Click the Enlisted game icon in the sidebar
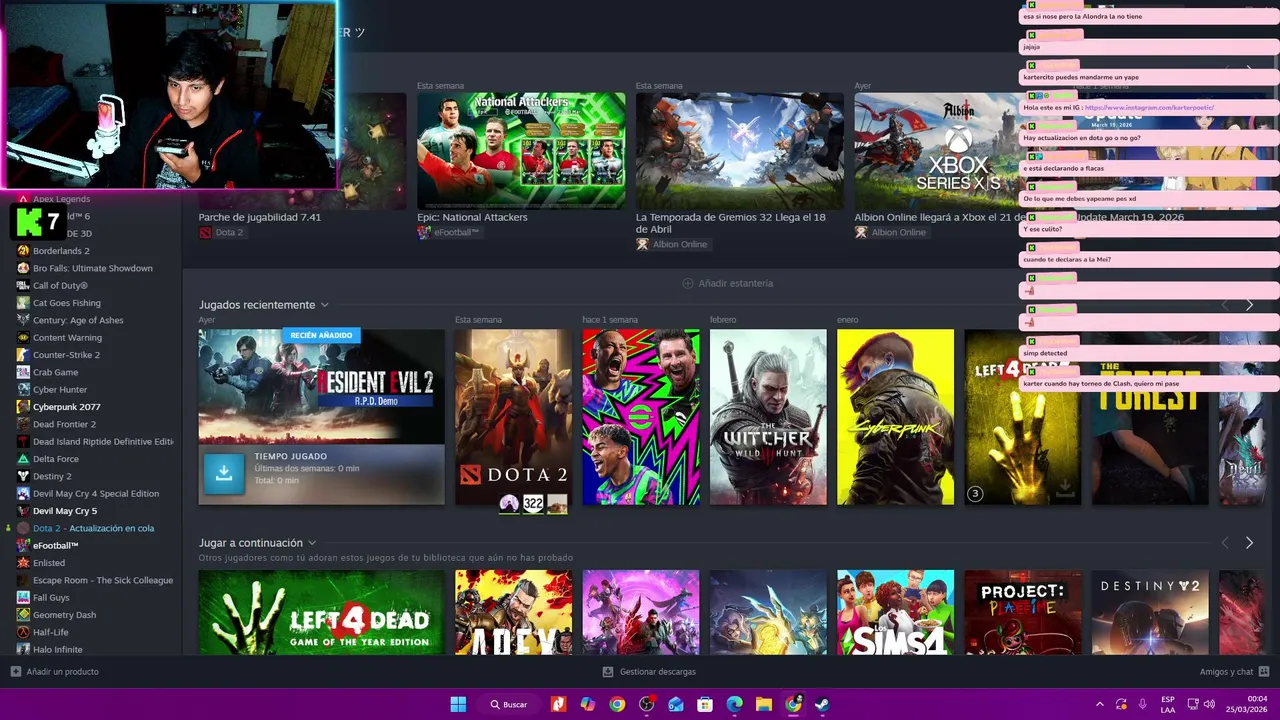 (x=23, y=563)
